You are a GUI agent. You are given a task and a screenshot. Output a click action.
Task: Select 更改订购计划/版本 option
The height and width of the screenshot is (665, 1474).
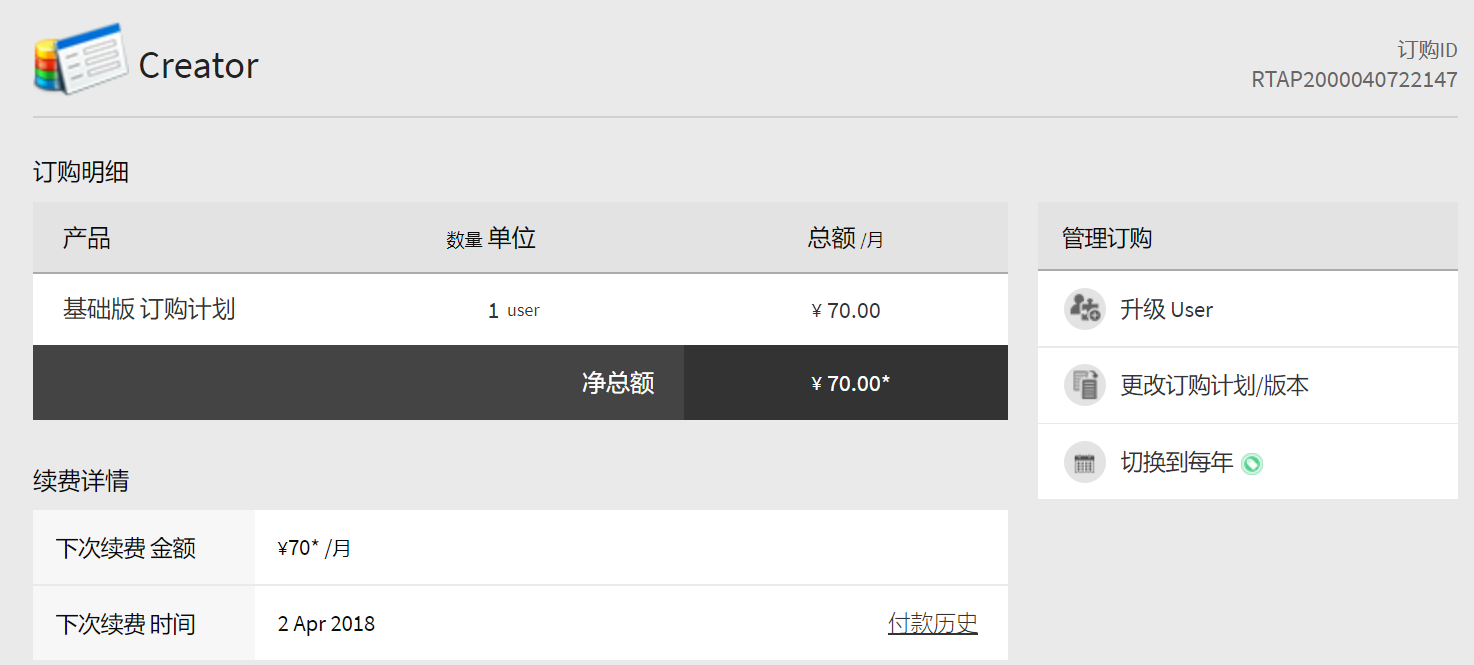point(1214,386)
